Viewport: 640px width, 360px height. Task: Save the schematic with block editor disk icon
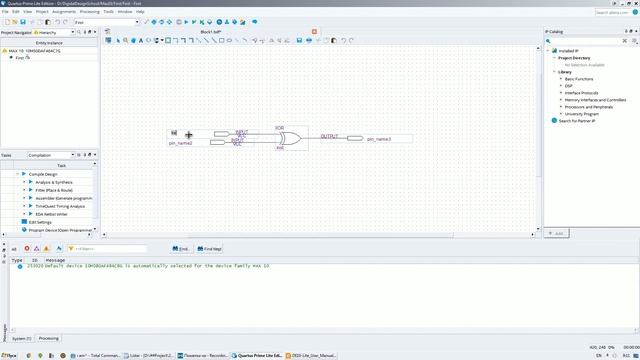pos(299,40)
